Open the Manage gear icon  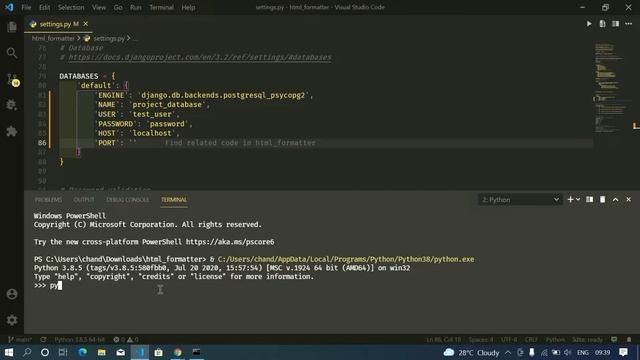[x=12, y=320]
